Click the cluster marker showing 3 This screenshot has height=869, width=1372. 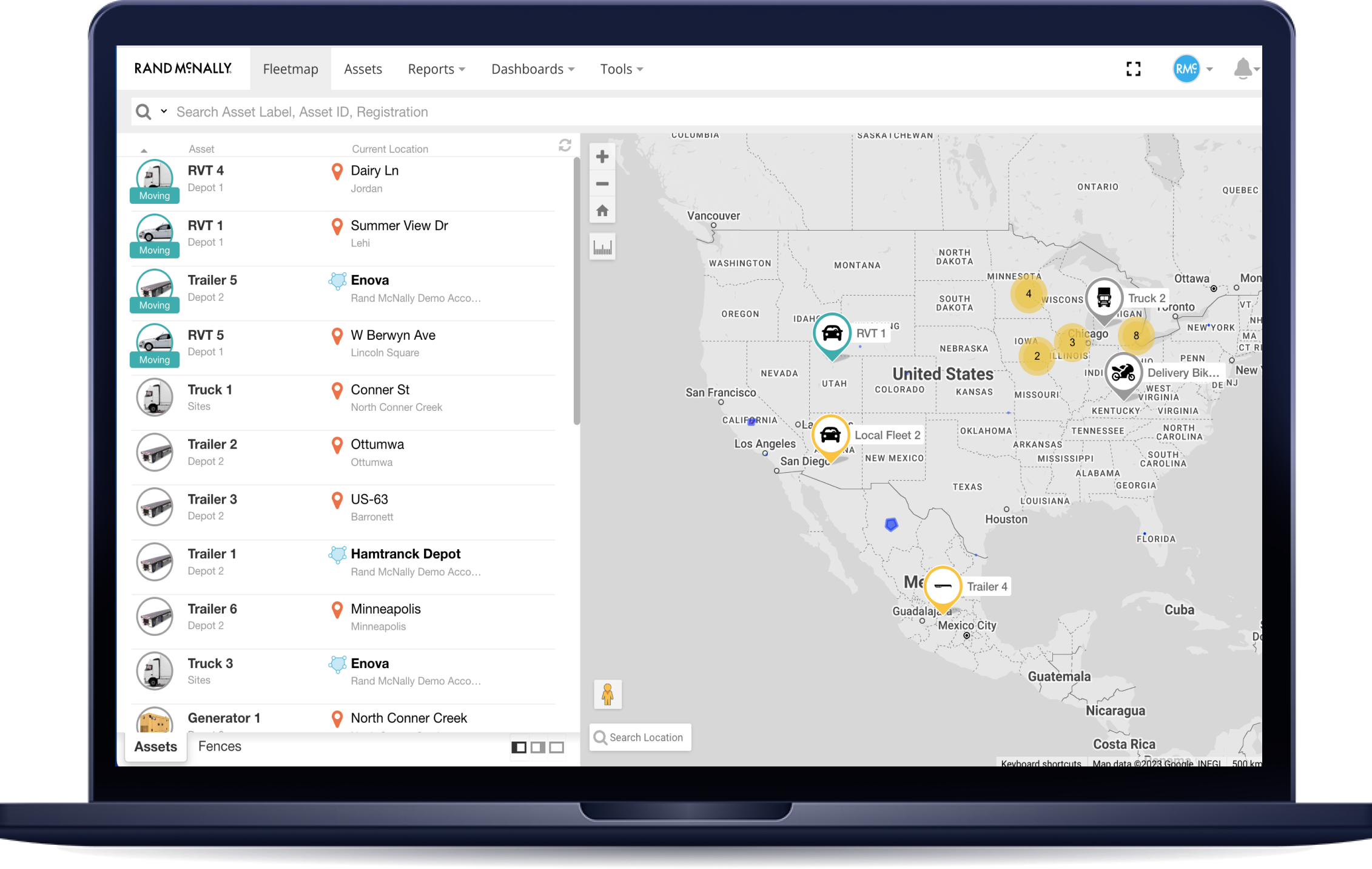click(1072, 342)
